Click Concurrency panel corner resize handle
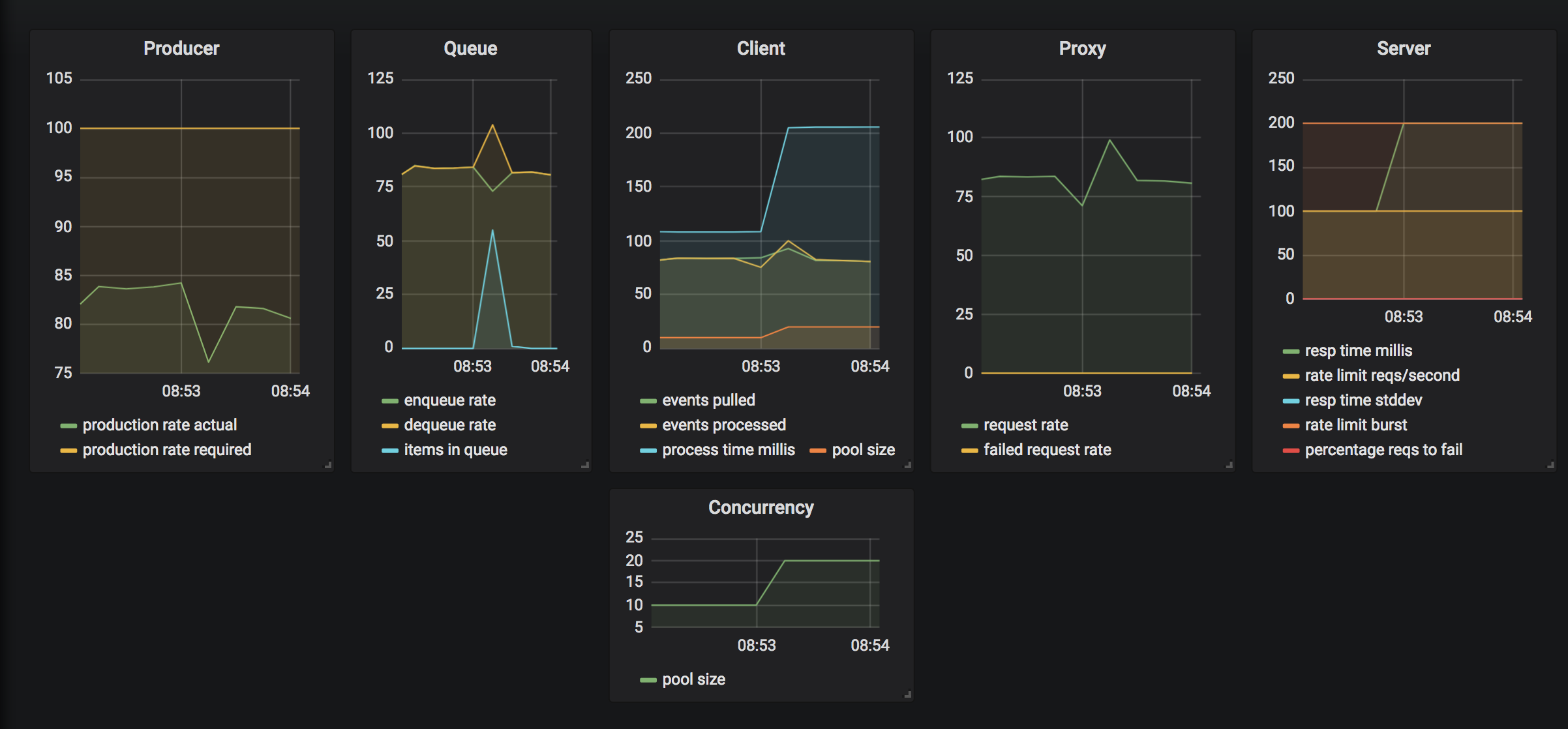Screen dimensions: 1568x729 click(x=907, y=694)
